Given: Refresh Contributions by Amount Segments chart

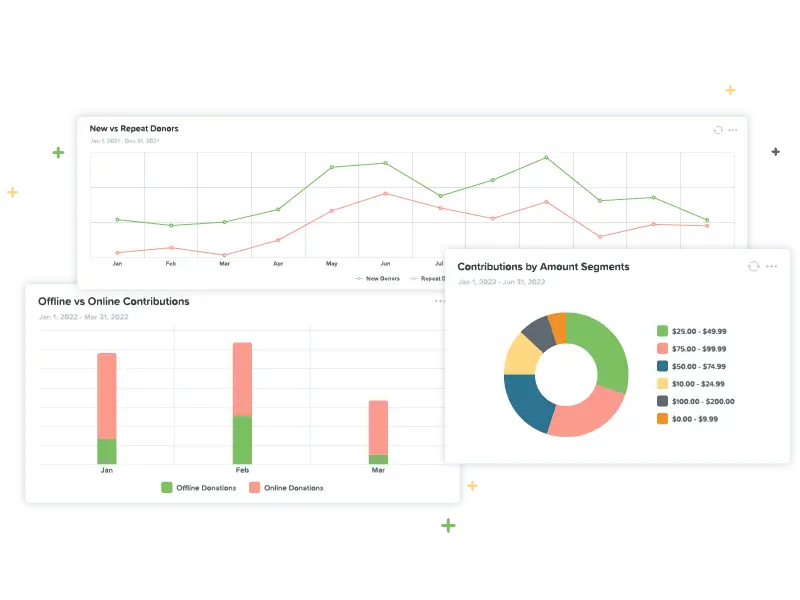Looking at the screenshot, I should point(754,266).
